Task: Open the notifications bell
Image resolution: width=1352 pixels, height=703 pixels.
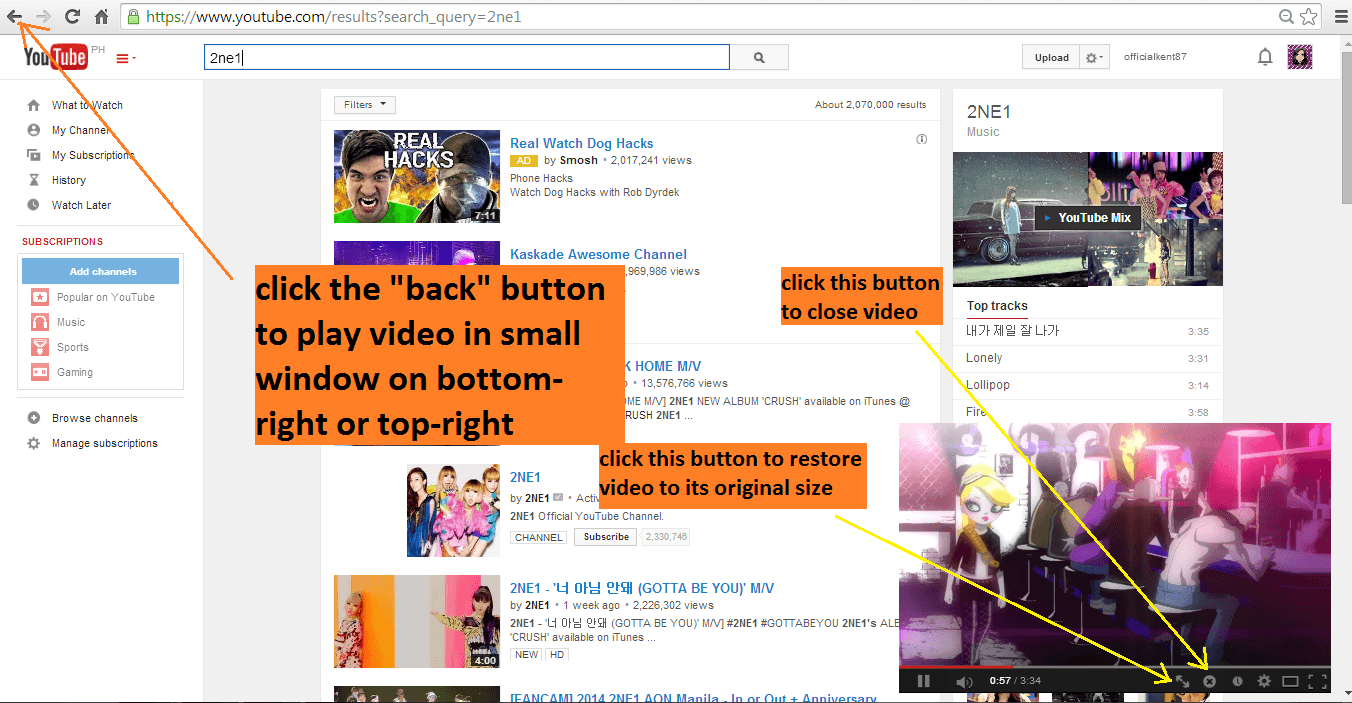Action: coord(1265,57)
